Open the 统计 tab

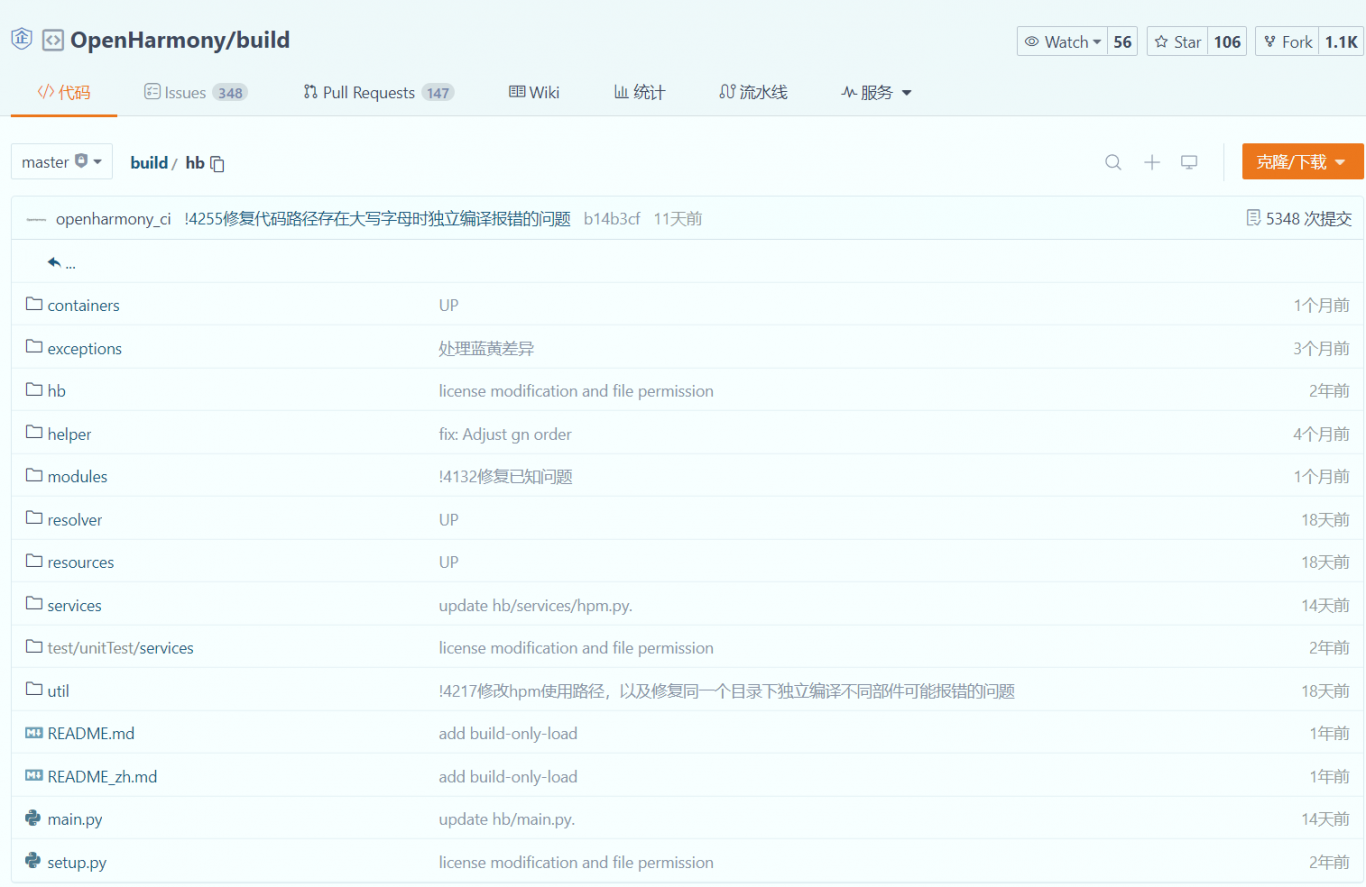click(x=639, y=92)
